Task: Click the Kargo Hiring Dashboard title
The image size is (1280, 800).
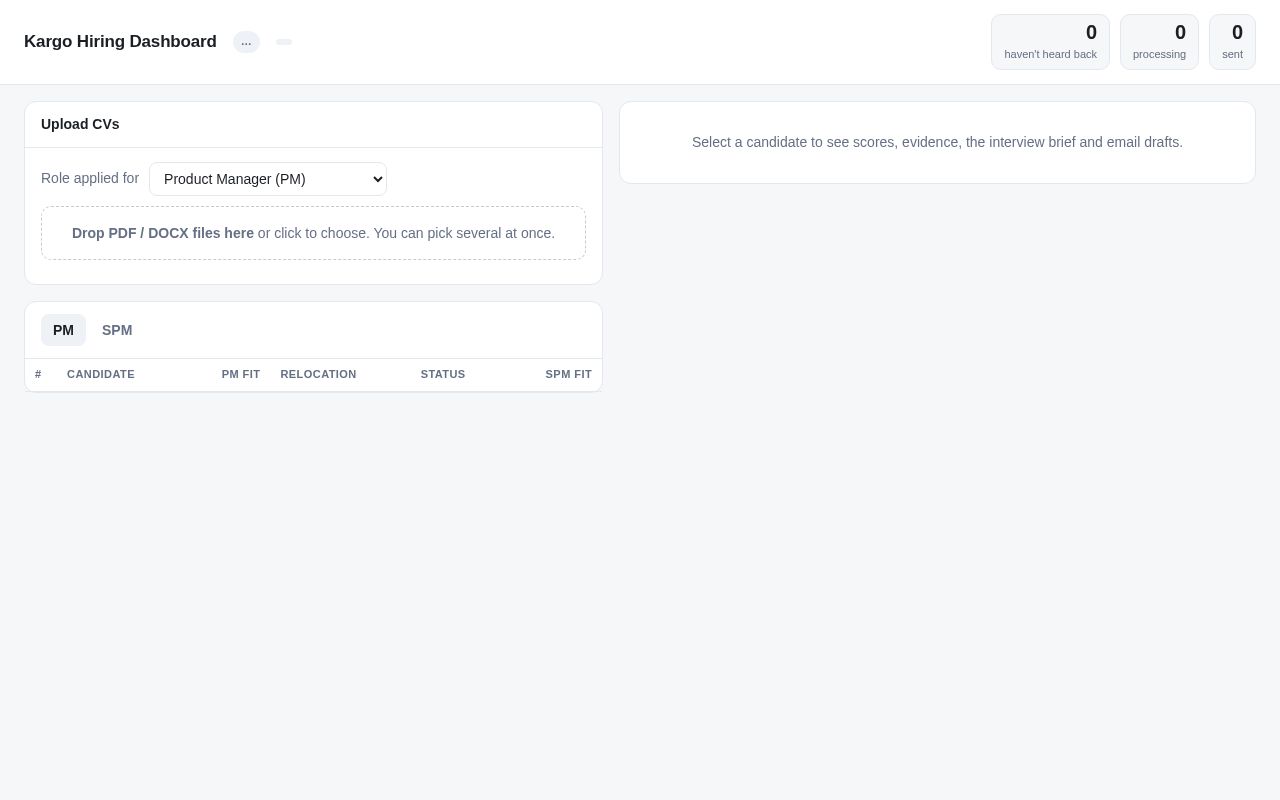Action: (x=120, y=42)
